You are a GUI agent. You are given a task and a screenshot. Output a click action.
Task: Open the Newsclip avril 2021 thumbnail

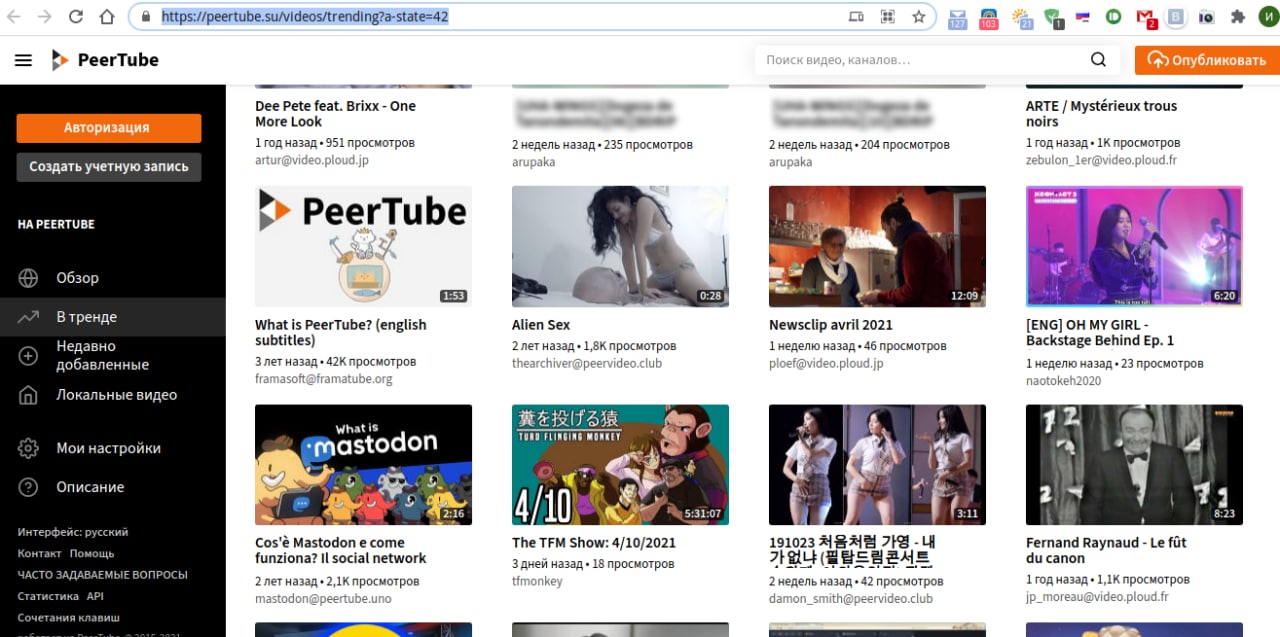click(877, 246)
